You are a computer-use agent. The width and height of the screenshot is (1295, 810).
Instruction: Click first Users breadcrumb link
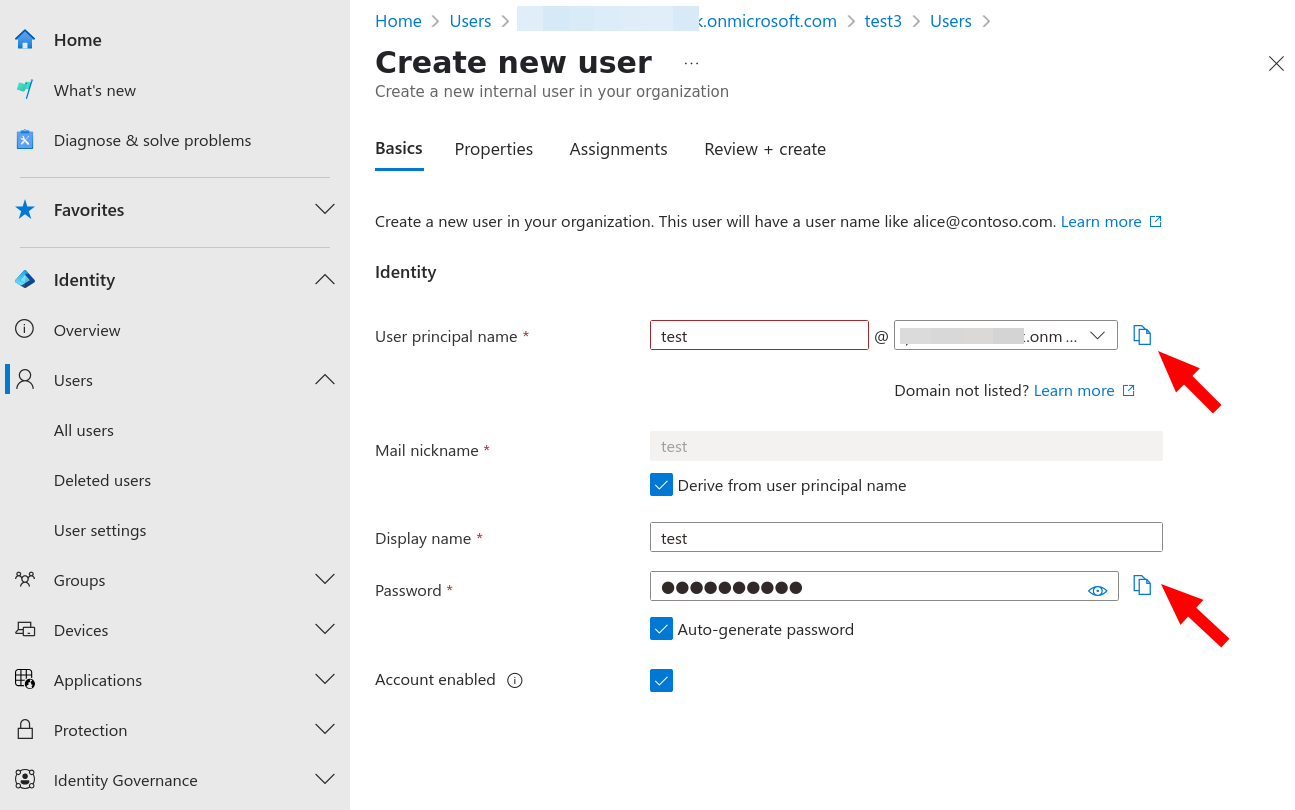[x=470, y=21]
